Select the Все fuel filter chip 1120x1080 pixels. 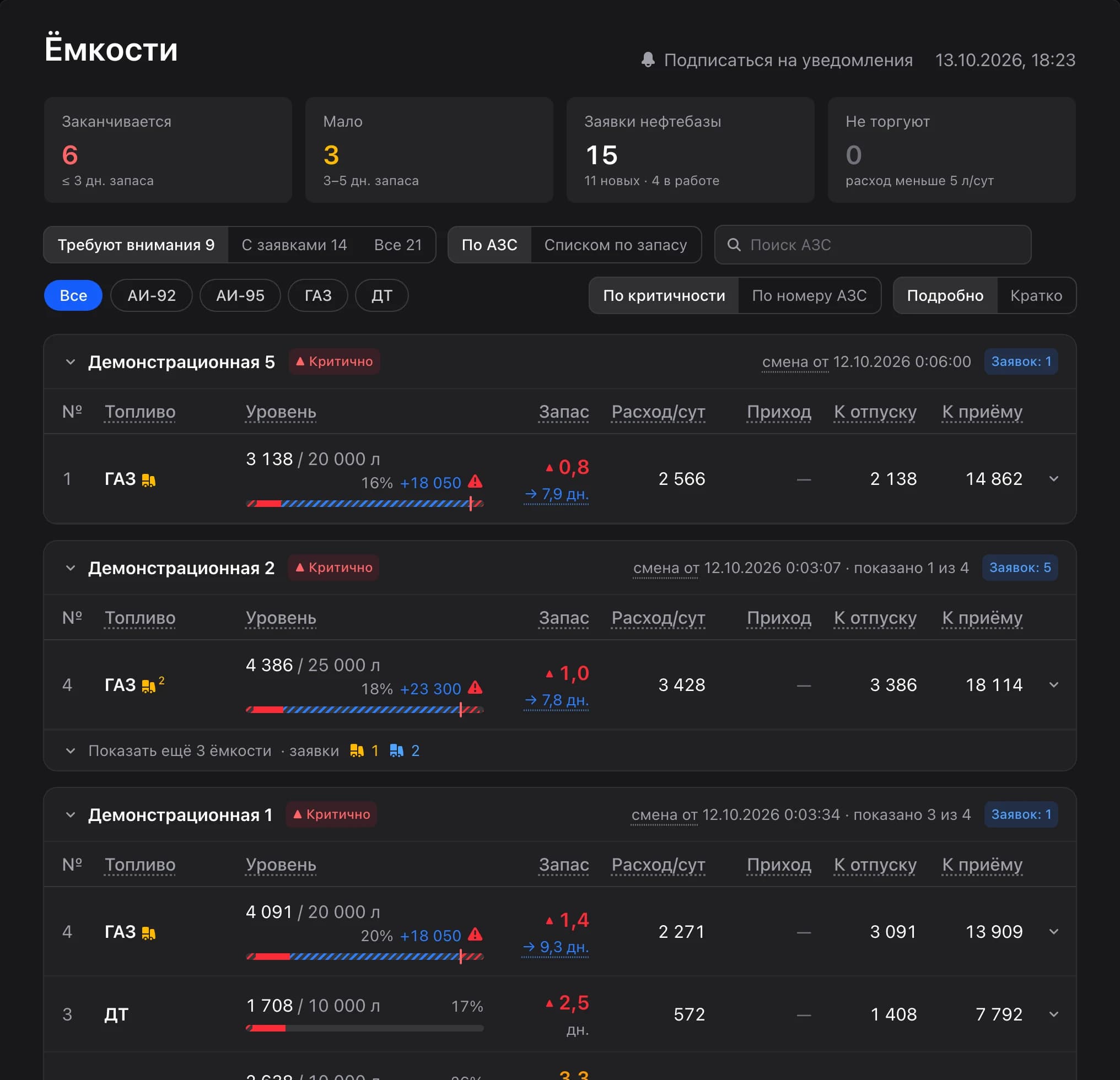coord(73,295)
